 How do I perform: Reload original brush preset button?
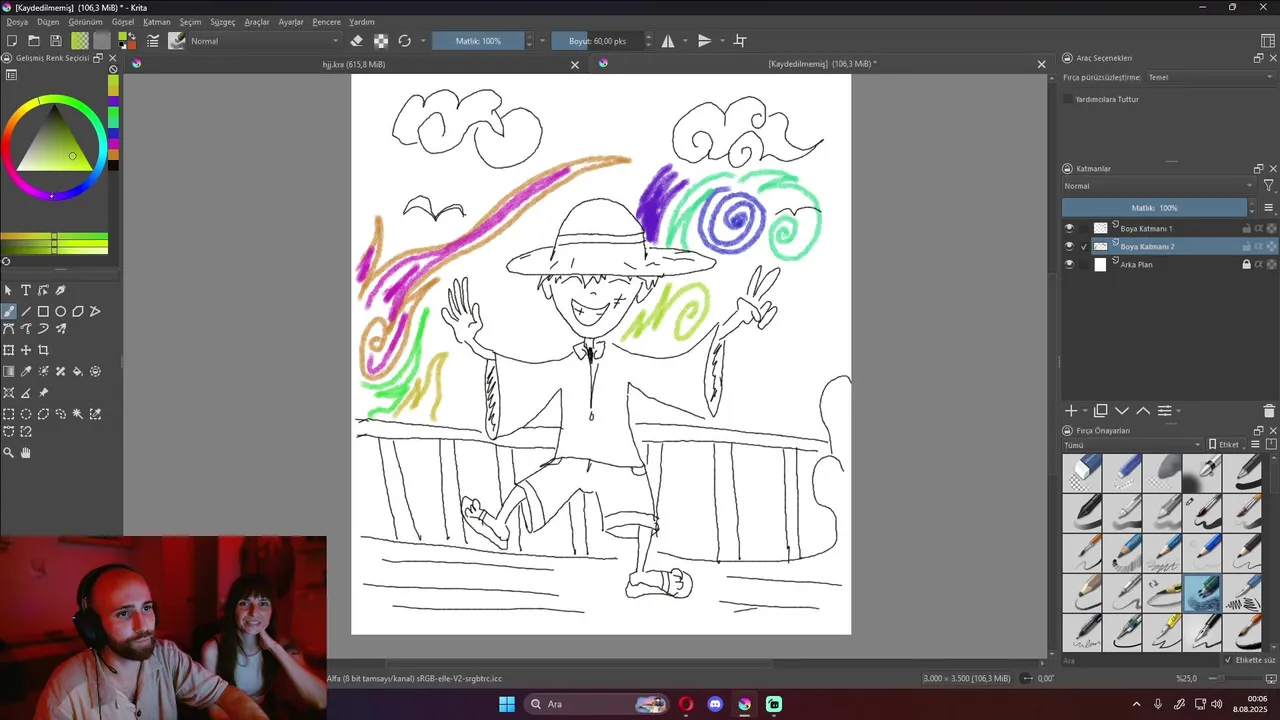pyautogui.click(x=404, y=41)
